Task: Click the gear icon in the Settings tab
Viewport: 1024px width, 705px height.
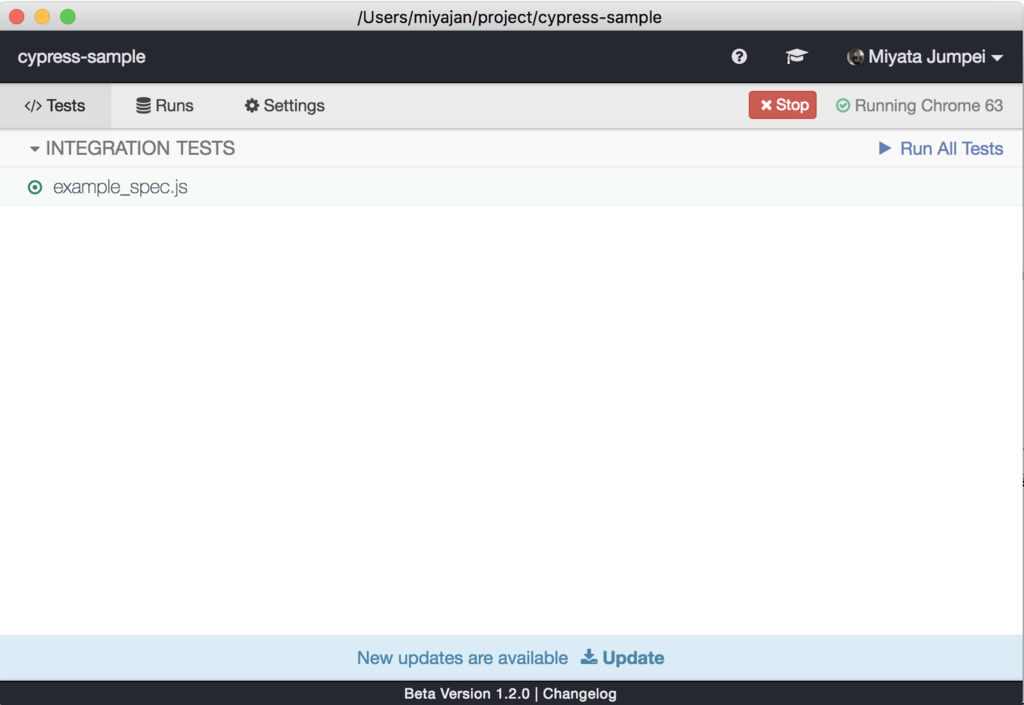Action: click(x=252, y=105)
